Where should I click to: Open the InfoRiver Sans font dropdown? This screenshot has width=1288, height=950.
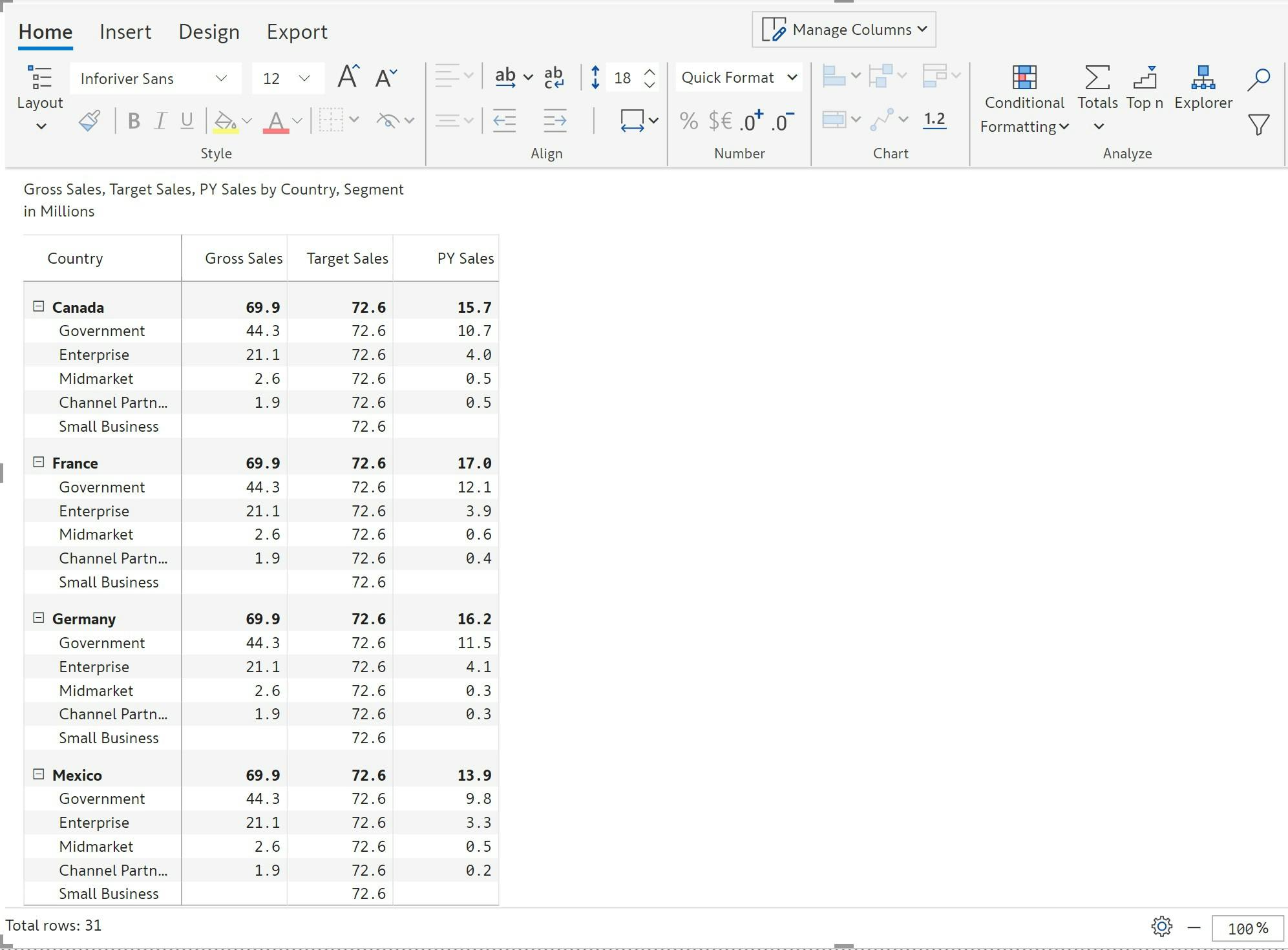[155, 79]
